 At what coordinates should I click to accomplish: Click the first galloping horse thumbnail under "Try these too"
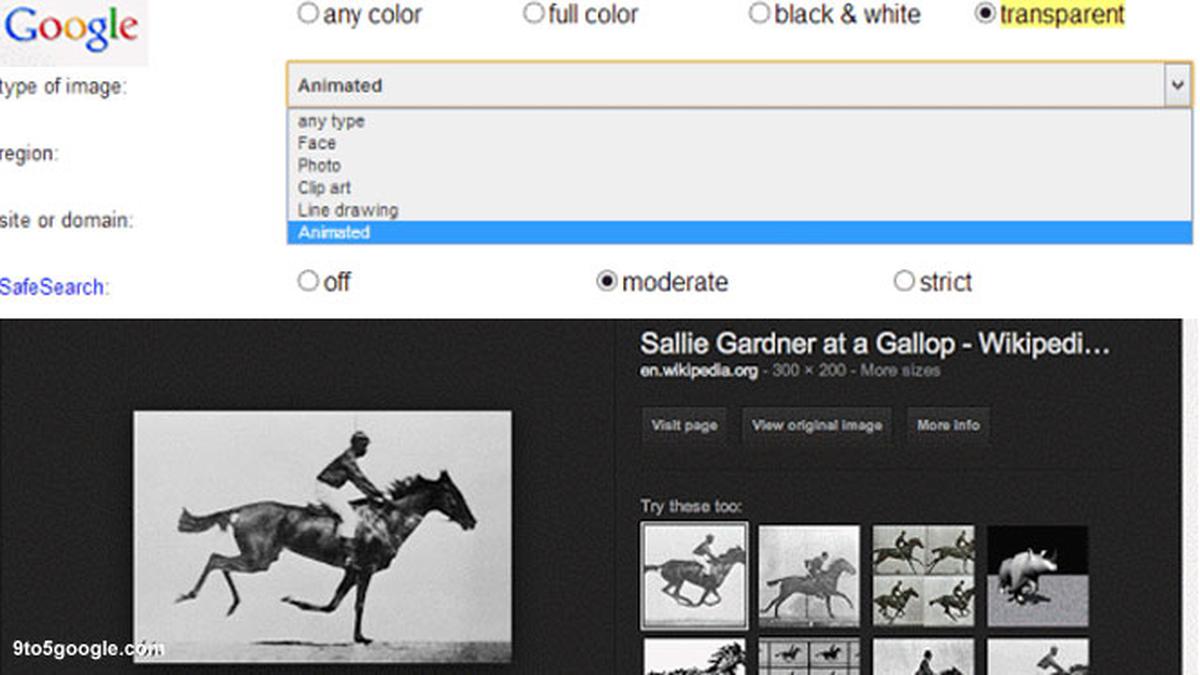pyautogui.click(x=695, y=573)
